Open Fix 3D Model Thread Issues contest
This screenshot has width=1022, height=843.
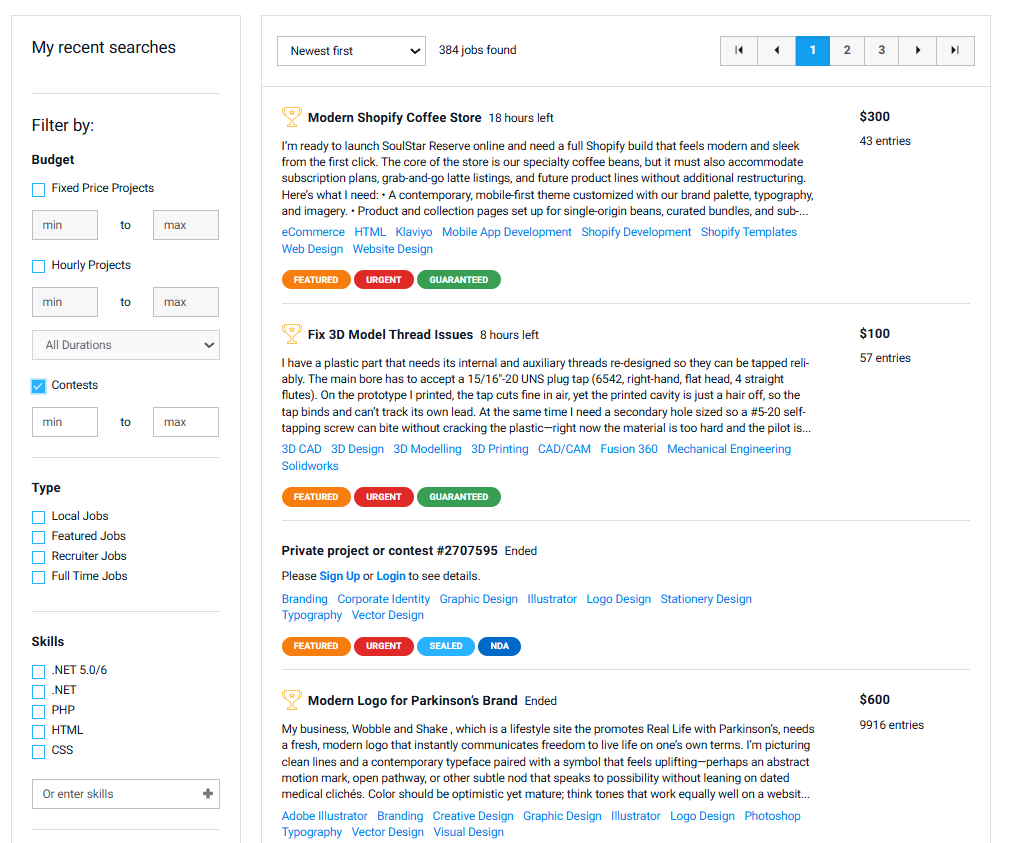tap(390, 334)
